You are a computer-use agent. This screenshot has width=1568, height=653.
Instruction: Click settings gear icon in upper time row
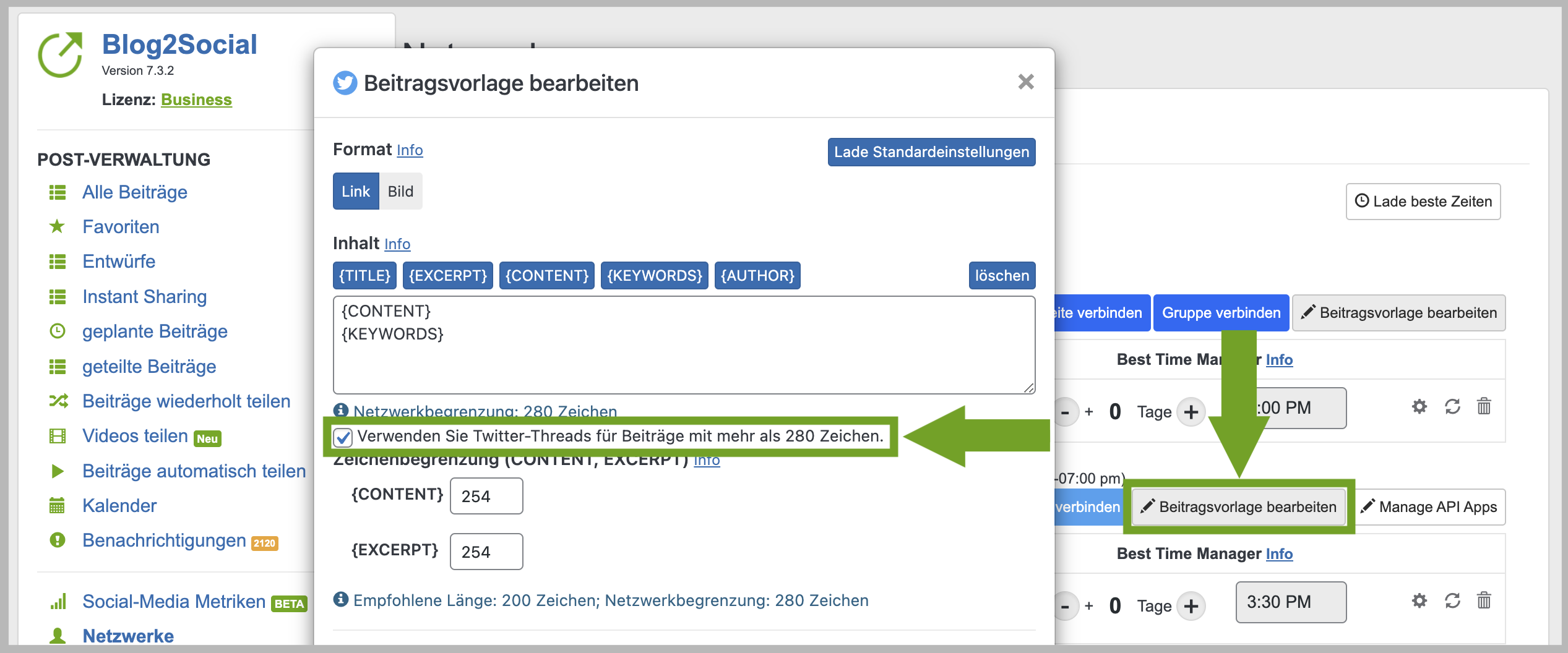[x=1419, y=406]
